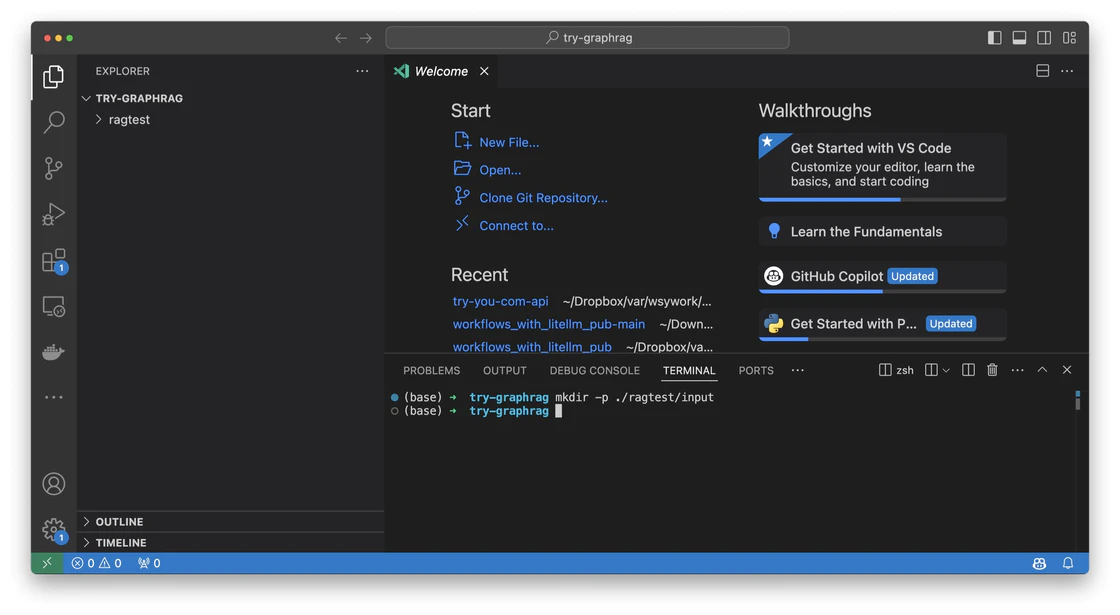Image resolution: width=1120 pixels, height=615 pixels.
Task: Open recent try-you-com-api project
Action: pos(500,301)
